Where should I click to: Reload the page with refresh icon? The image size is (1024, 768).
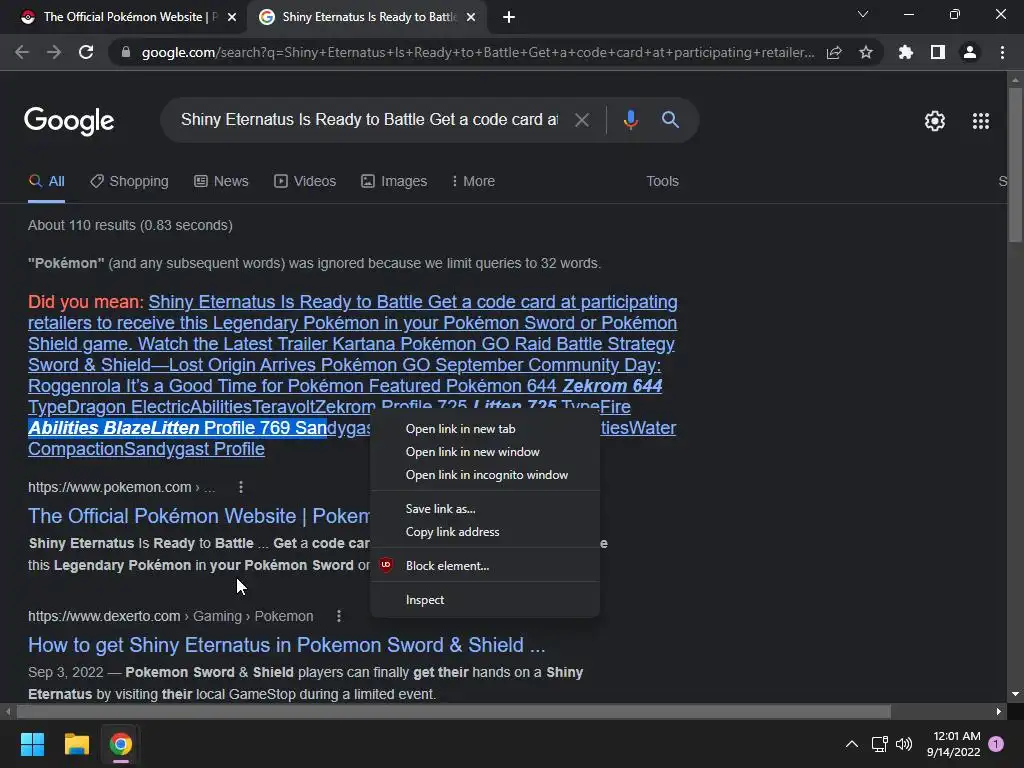(x=86, y=52)
